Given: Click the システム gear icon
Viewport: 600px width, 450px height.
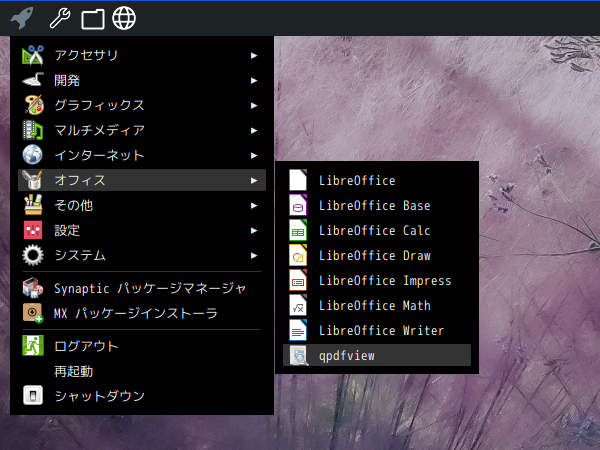Looking at the screenshot, I should 33,255.
